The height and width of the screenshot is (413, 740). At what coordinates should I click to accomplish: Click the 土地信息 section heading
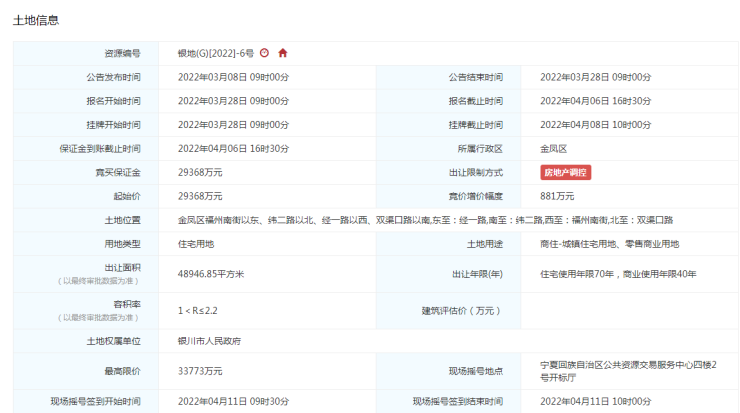(x=35, y=20)
